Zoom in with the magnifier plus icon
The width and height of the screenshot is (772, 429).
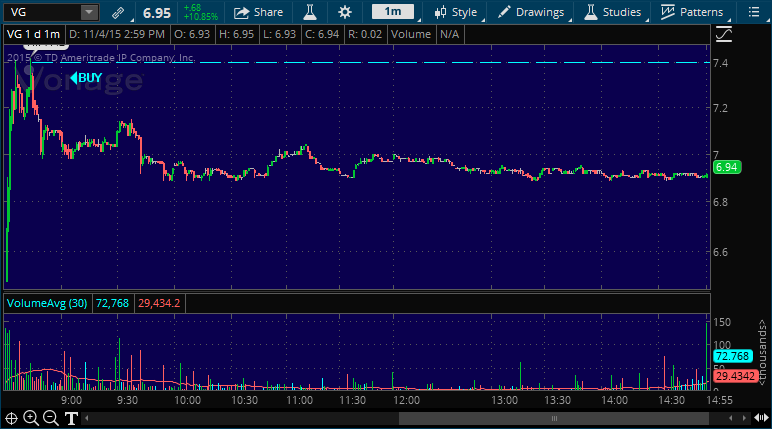click(31, 418)
